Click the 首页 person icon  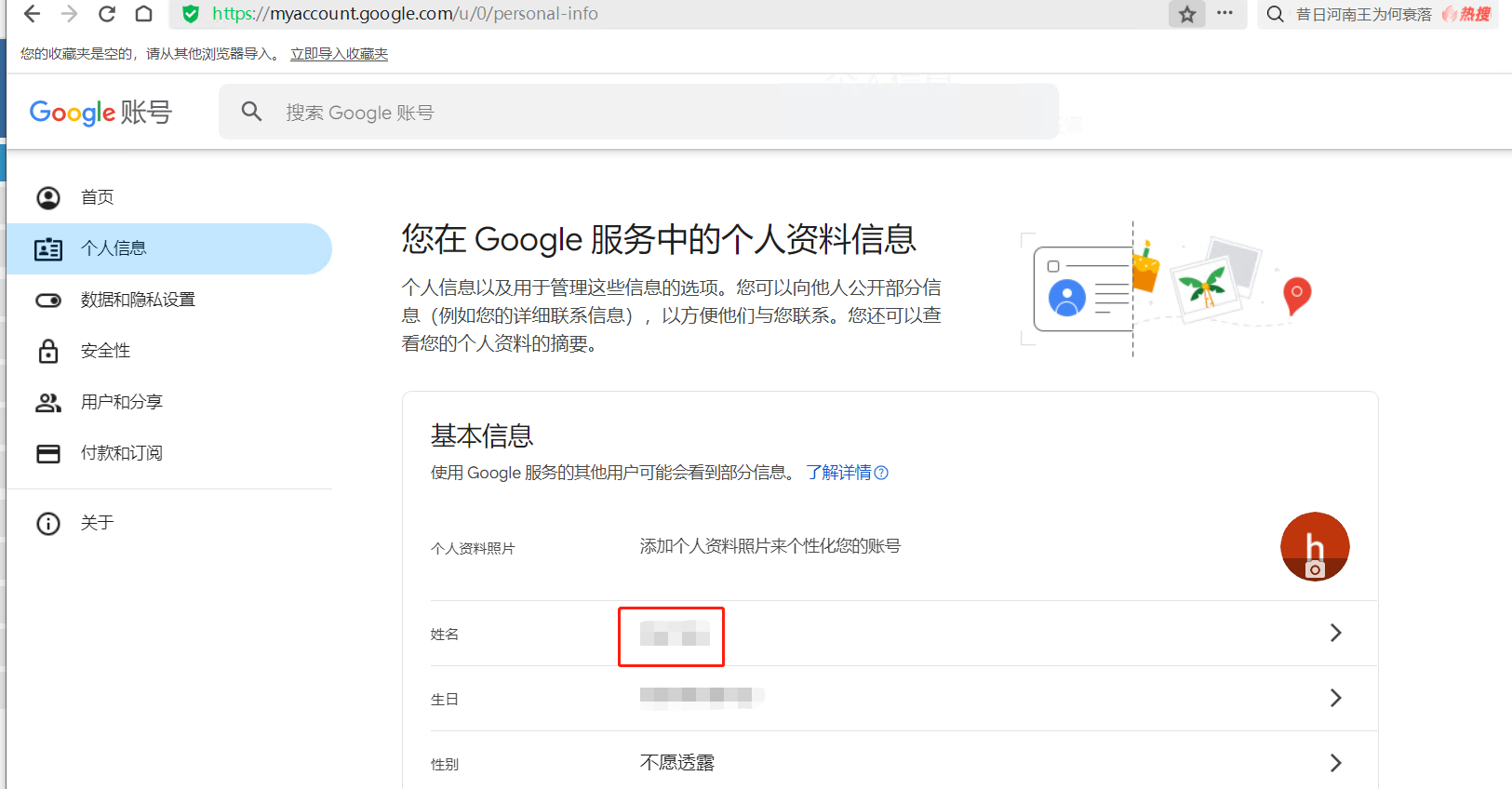click(x=48, y=197)
